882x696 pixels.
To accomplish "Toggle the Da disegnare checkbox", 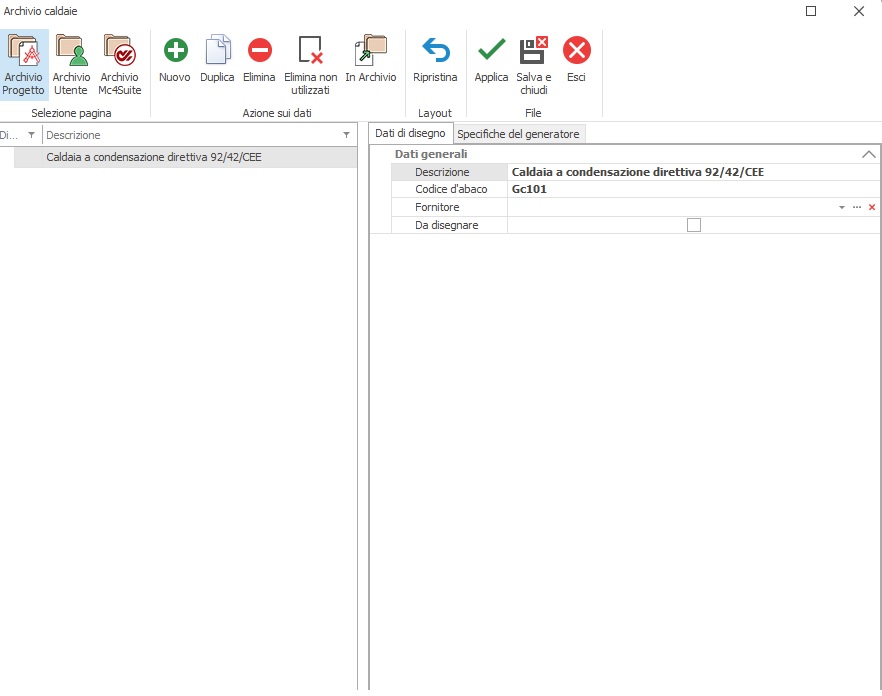I will coord(694,226).
